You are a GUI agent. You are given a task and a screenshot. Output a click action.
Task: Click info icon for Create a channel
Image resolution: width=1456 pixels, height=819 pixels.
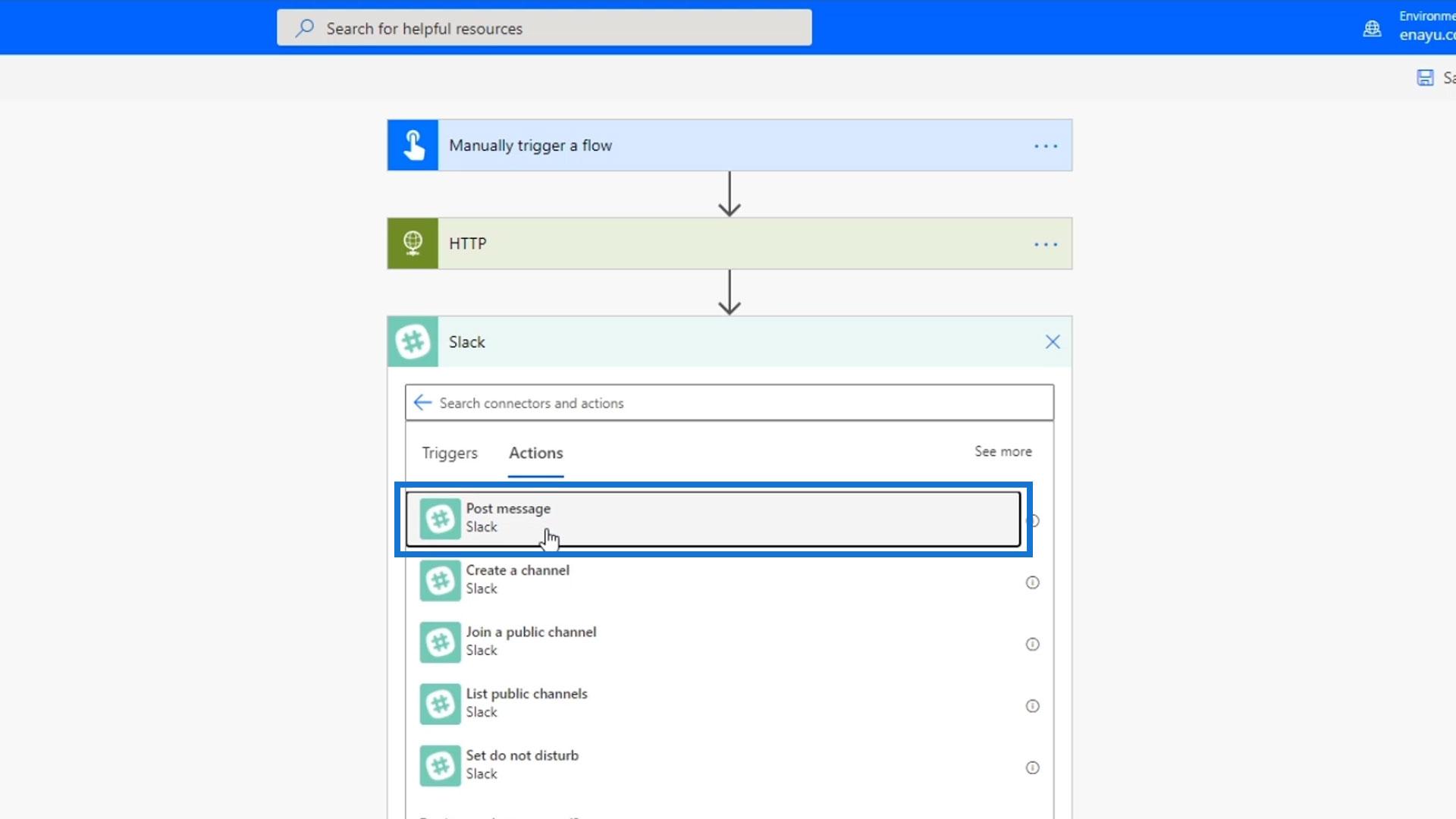point(1032,582)
